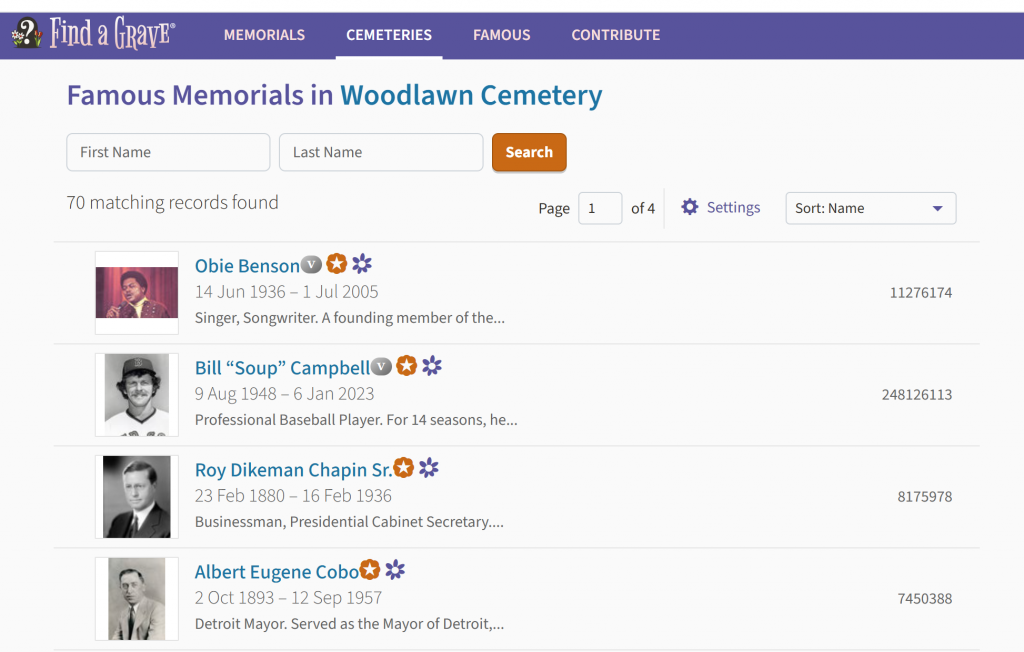Click the Settings gear icon
The width and height of the screenshot is (1024, 652).
point(690,207)
